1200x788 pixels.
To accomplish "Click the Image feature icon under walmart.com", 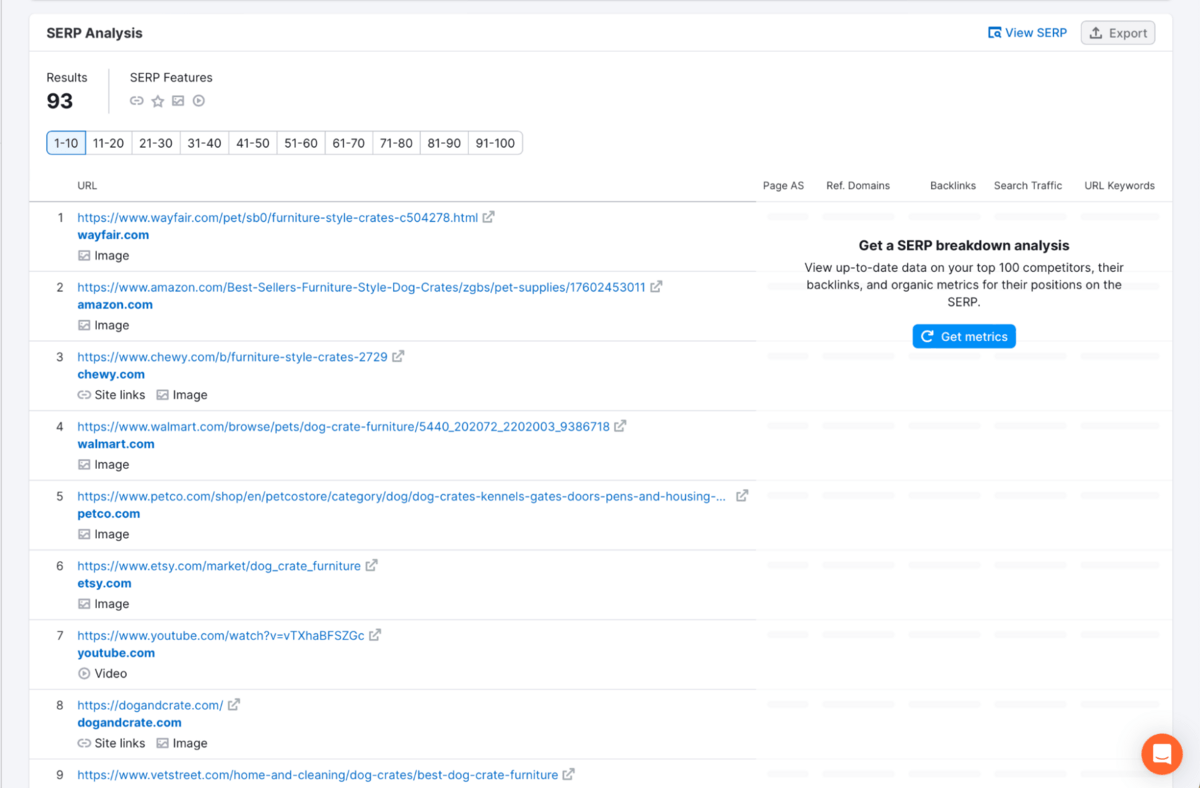I will click(x=84, y=465).
